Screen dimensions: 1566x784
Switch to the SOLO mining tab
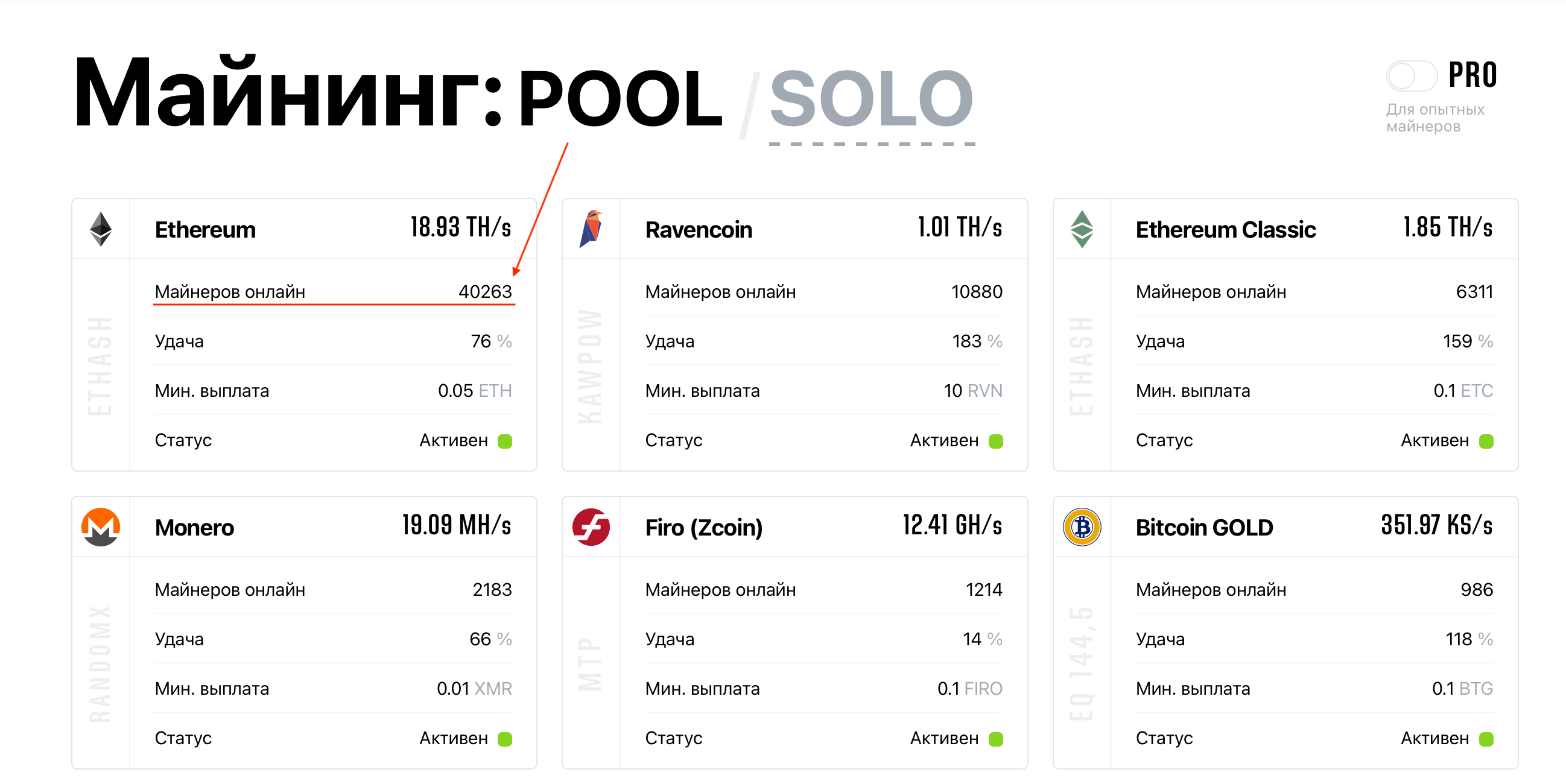[872, 98]
